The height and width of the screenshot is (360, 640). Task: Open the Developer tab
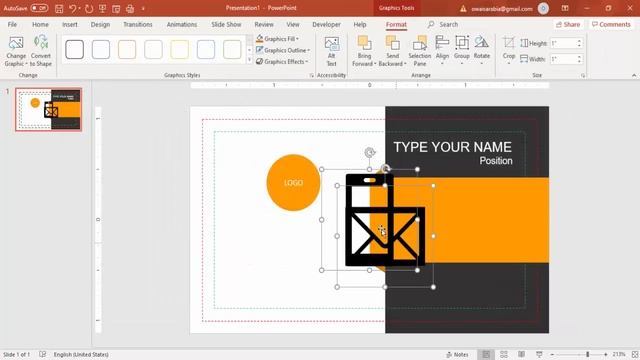[x=327, y=24]
